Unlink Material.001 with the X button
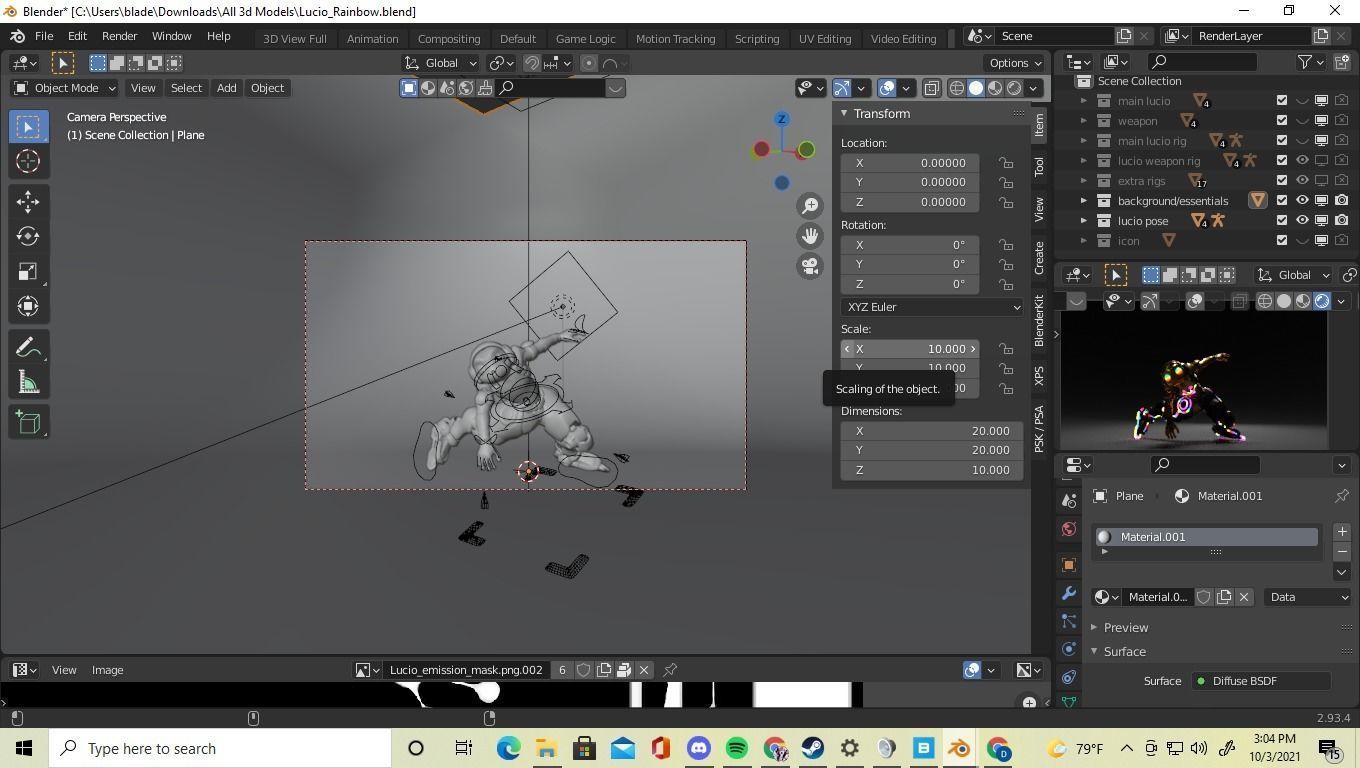The width and height of the screenshot is (1360, 768). [1244, 597]
